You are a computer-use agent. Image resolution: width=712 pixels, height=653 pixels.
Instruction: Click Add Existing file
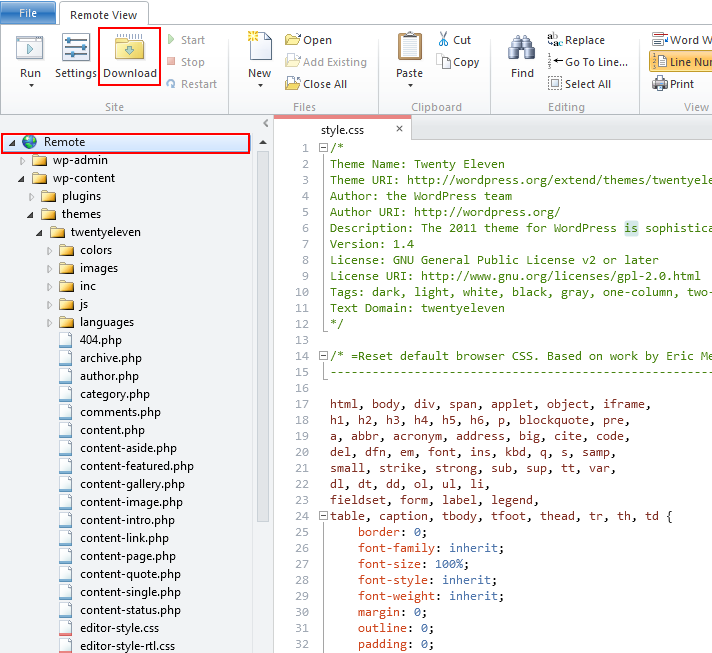click(326, 62)
